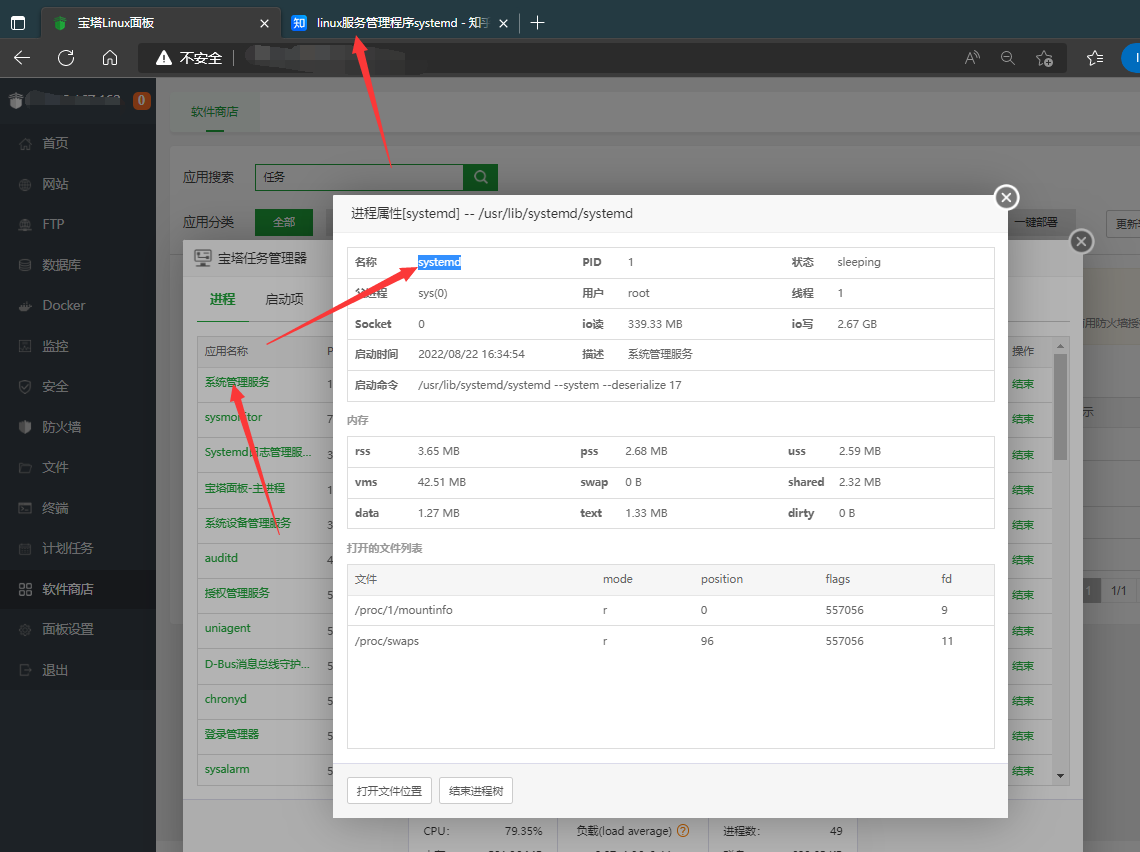This screenshot has height=852, width=1140.
Task: Open read aloud icon in address bar
Action: (x=972, y=58)
